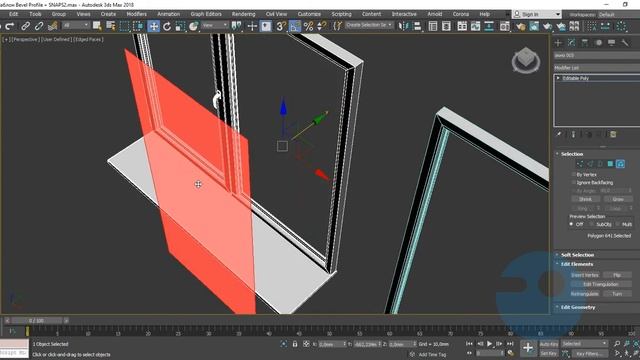The width and height of the screenshot is (640, 360).
Task: Activate the Select and Rotate tool
Action: pos(167,26)
